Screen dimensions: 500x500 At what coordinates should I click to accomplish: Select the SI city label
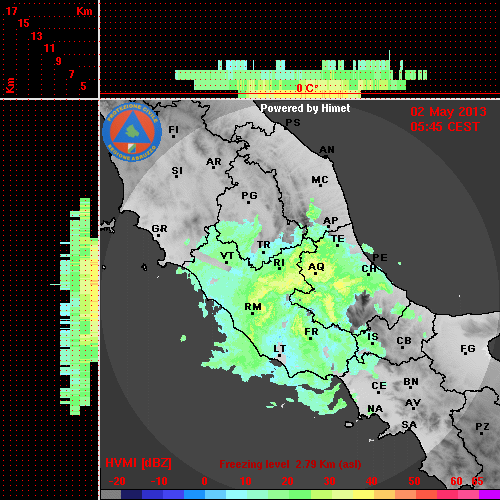pyautogui.click(x=177, y=171)
